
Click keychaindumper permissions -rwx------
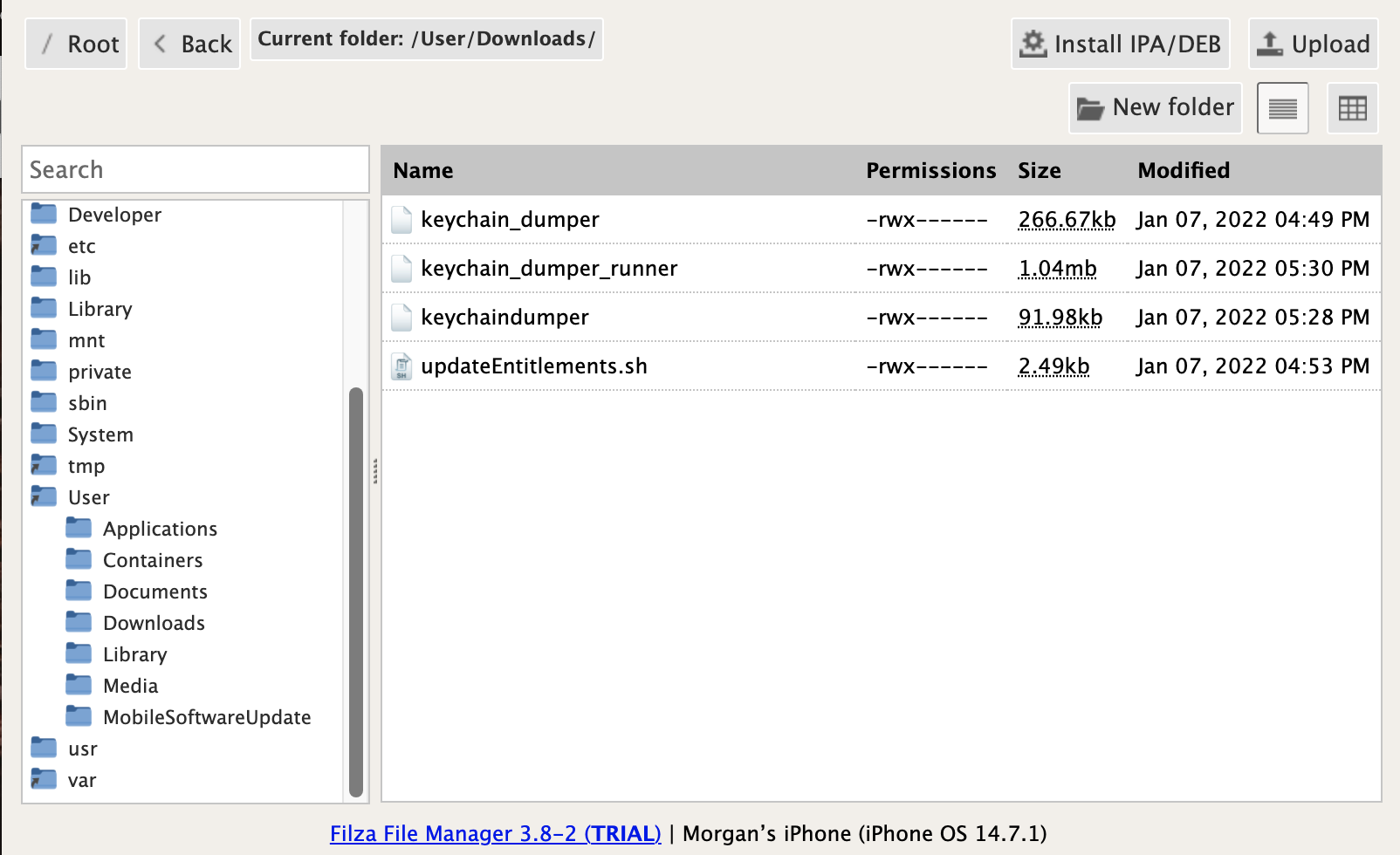click(x=926, y=318)
